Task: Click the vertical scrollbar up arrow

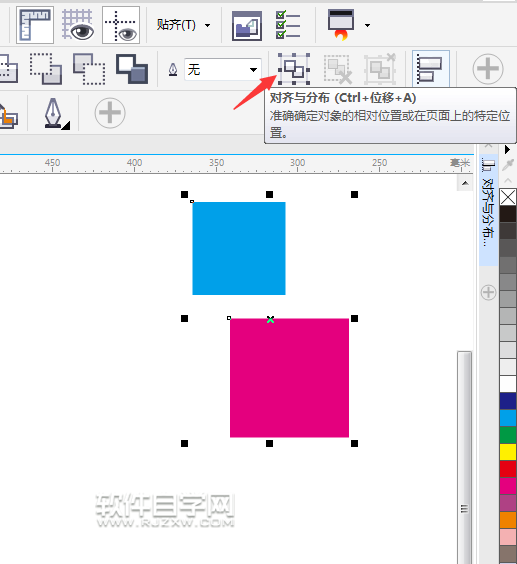Action: click(465, 183)
